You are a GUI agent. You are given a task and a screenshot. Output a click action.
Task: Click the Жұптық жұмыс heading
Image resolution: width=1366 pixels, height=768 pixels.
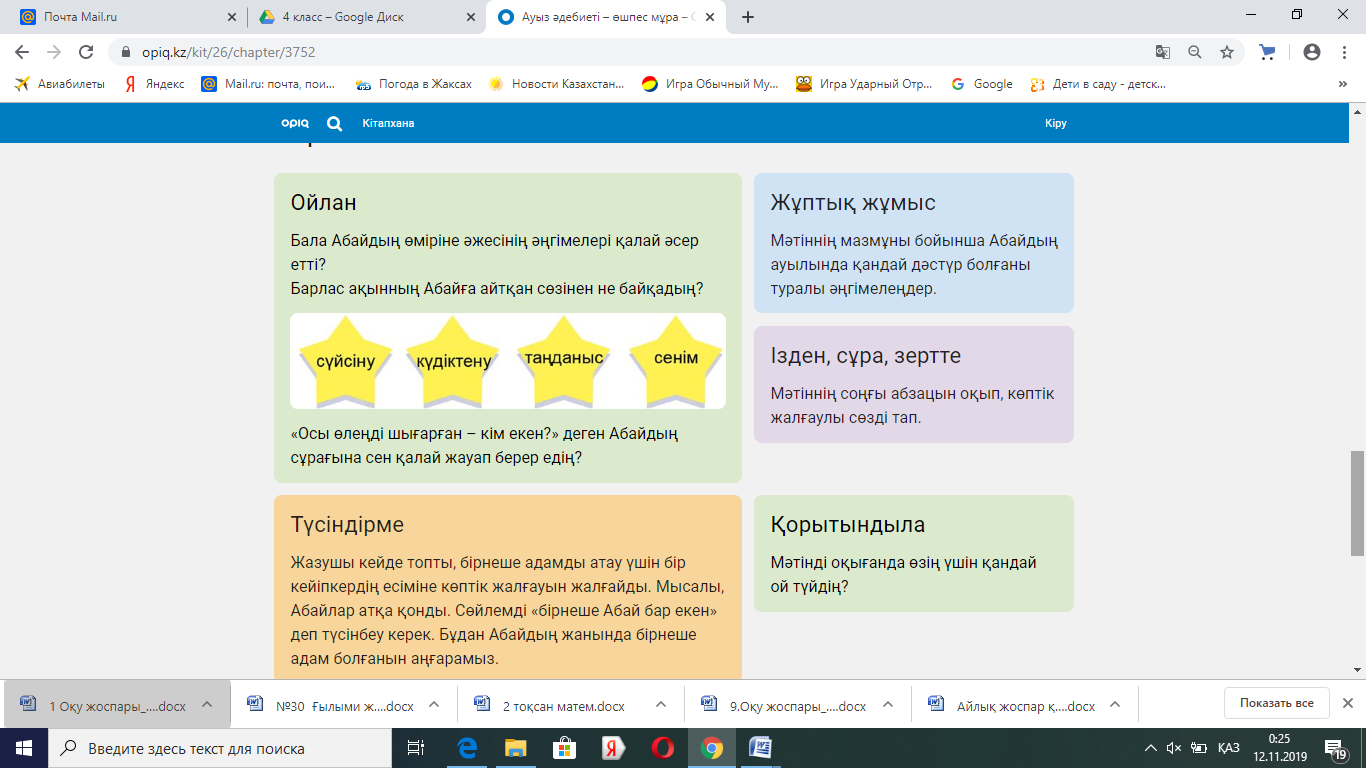(x=853, y=203)
